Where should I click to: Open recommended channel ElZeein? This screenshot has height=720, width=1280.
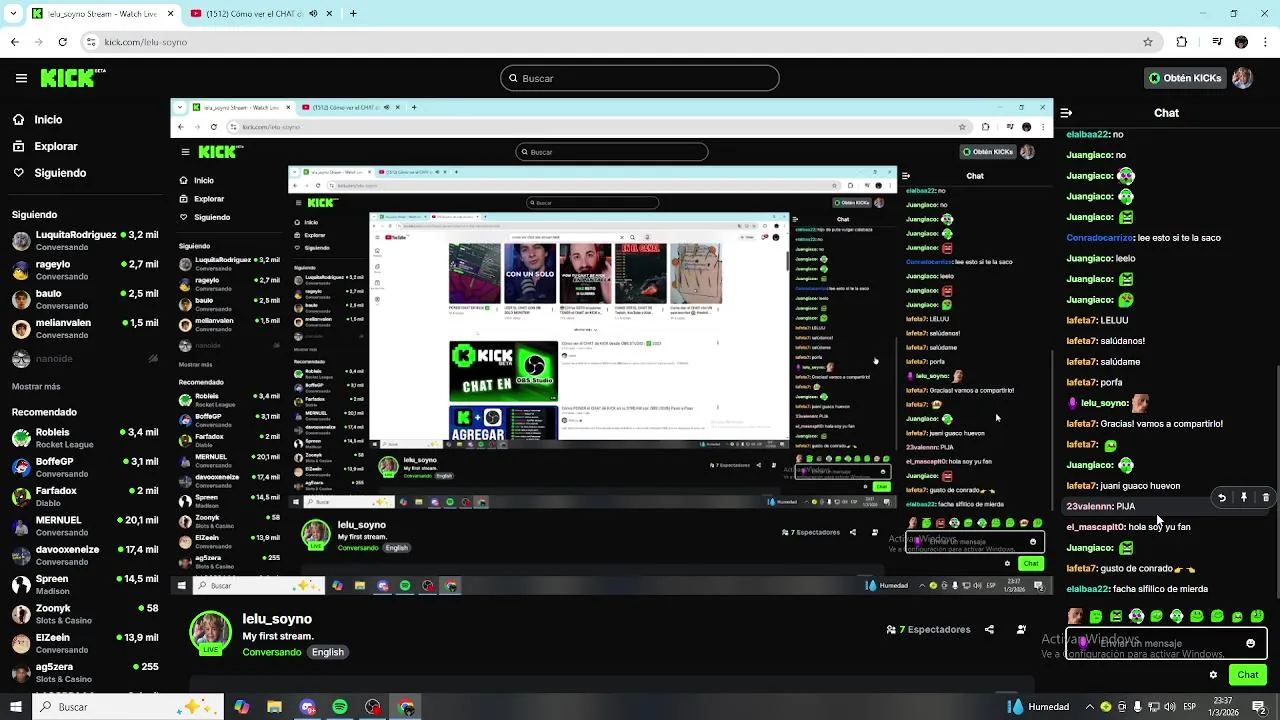coord(84,643)
